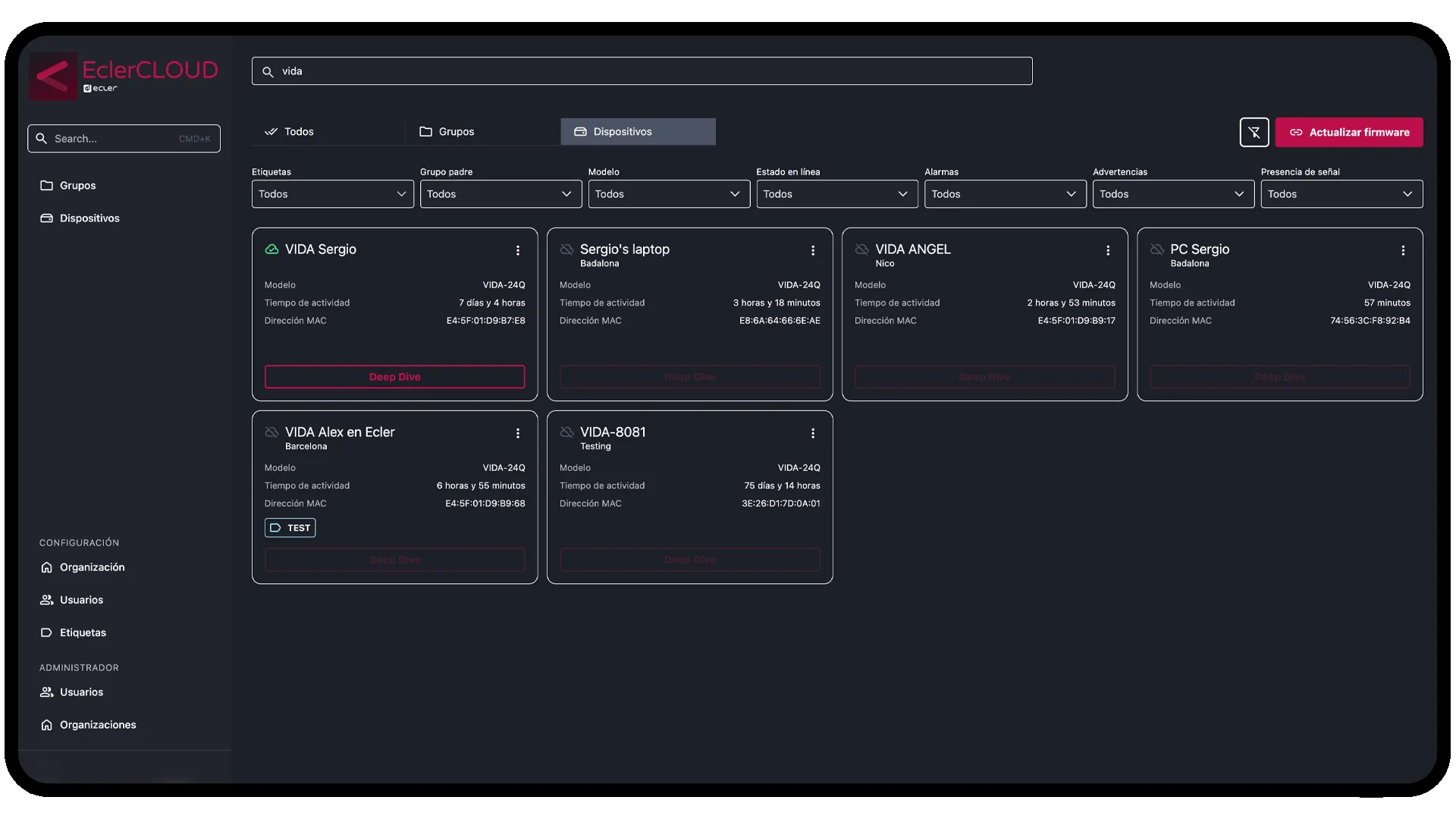
Task: Click the offline cloud icon on VIDA ANGEL
Action: pos(862,249)
